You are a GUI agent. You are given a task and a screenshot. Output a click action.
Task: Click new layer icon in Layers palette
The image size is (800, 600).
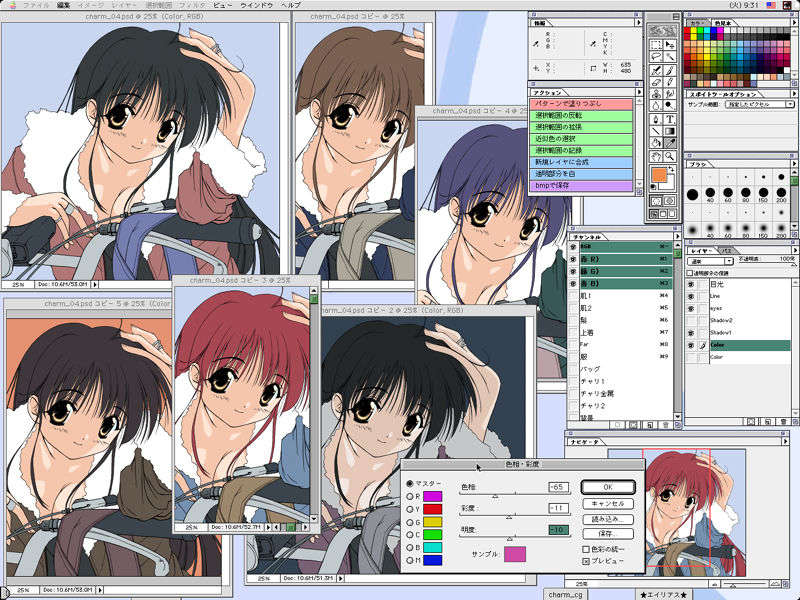point(768,422)
